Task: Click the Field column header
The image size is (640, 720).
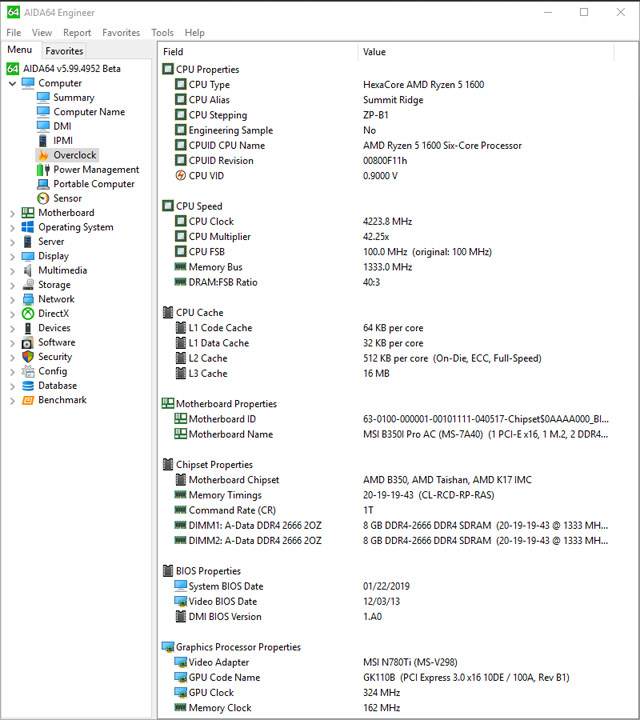Action: pyautogui.click(x=258, y=52)
